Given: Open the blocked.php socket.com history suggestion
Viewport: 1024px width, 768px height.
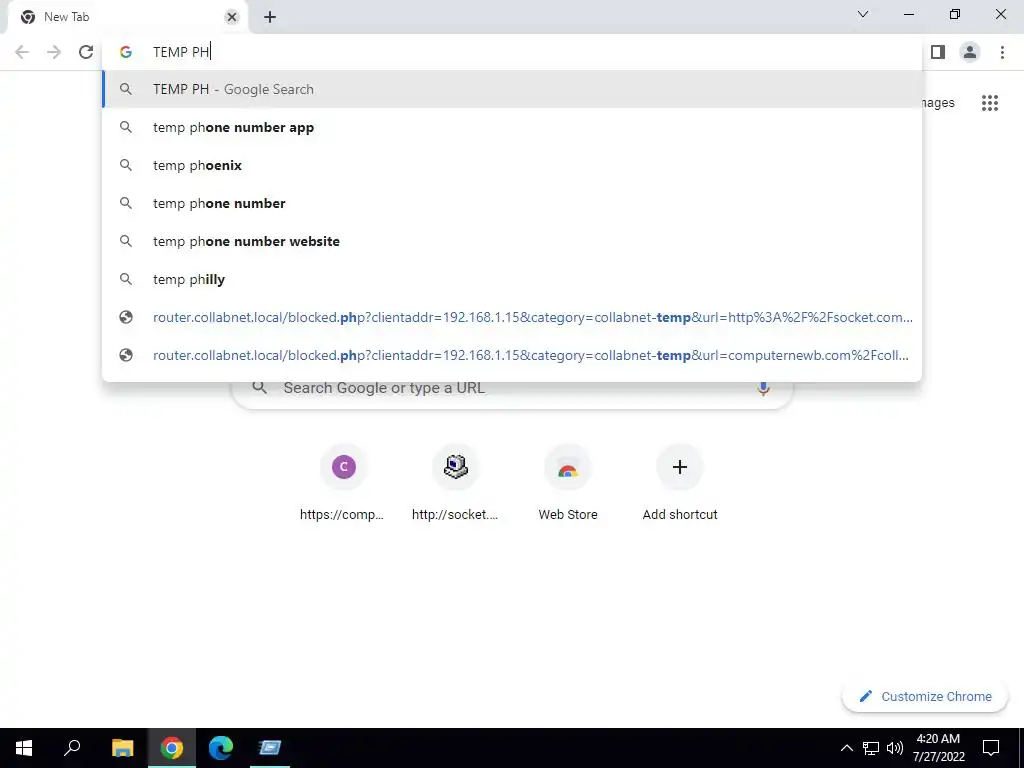Looking at the screenshot, I should (x=512, y=317).
